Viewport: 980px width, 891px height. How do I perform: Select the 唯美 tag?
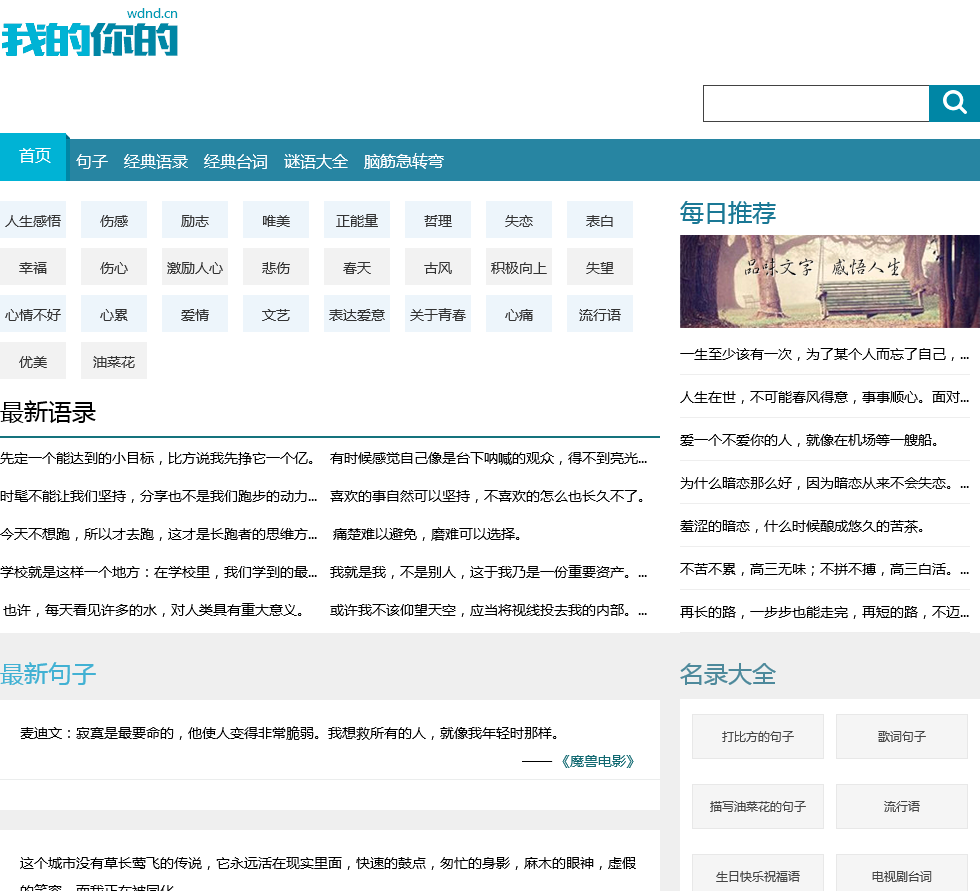[x=276, y=221]
